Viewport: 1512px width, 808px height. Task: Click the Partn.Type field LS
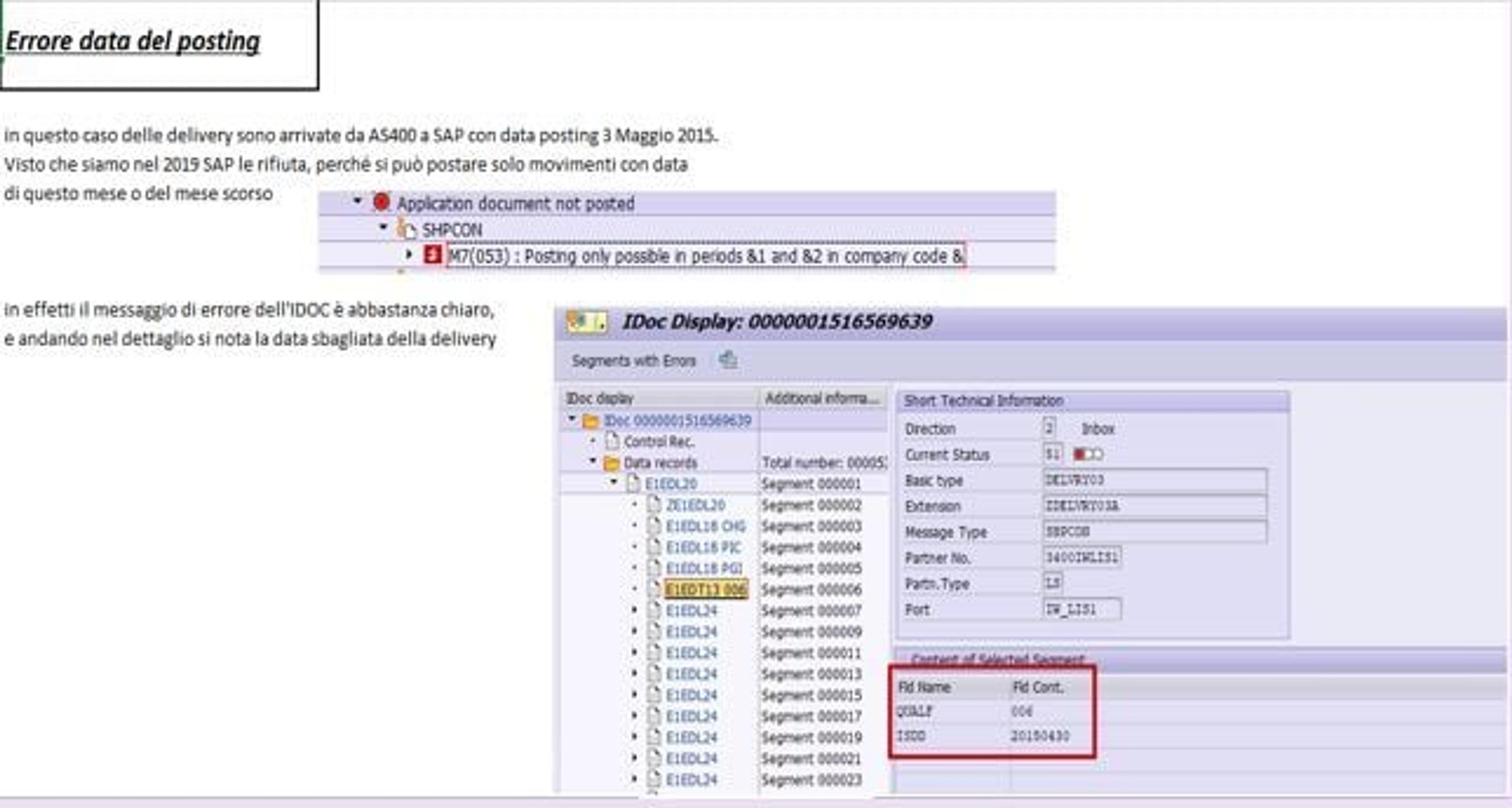[x=1052, y=583]
